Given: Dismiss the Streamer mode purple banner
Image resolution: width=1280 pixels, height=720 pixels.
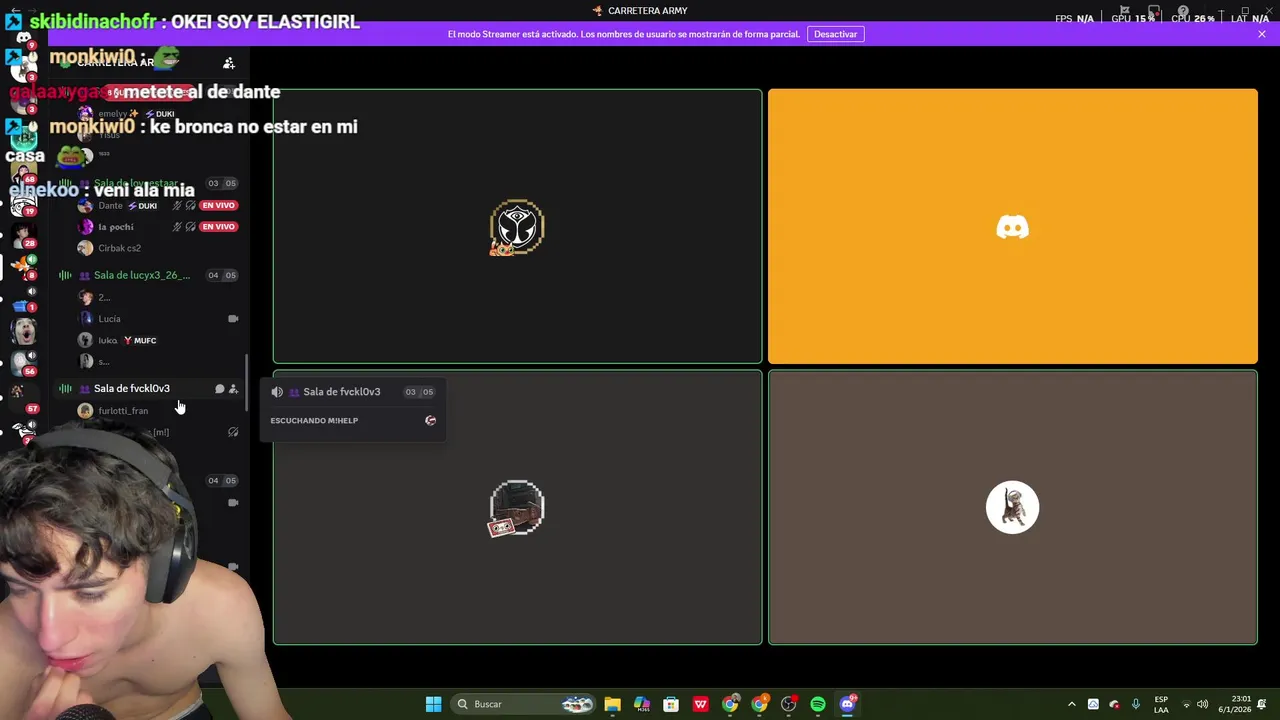Looking at the screenshot, I should pyautogui.click(x=1261, y=34).
